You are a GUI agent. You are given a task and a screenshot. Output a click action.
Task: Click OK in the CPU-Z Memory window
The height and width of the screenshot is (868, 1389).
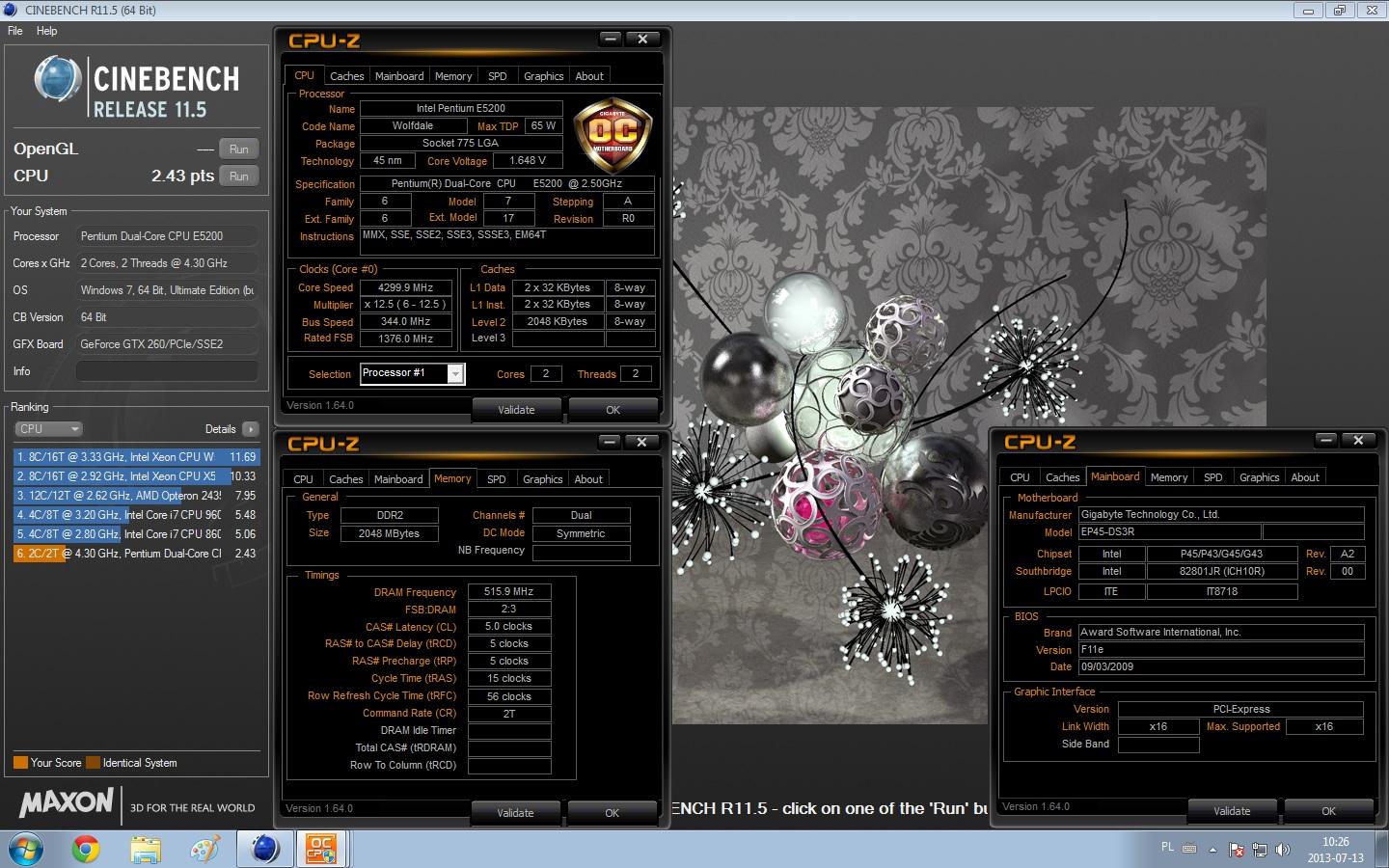click(x=612, y=813)
